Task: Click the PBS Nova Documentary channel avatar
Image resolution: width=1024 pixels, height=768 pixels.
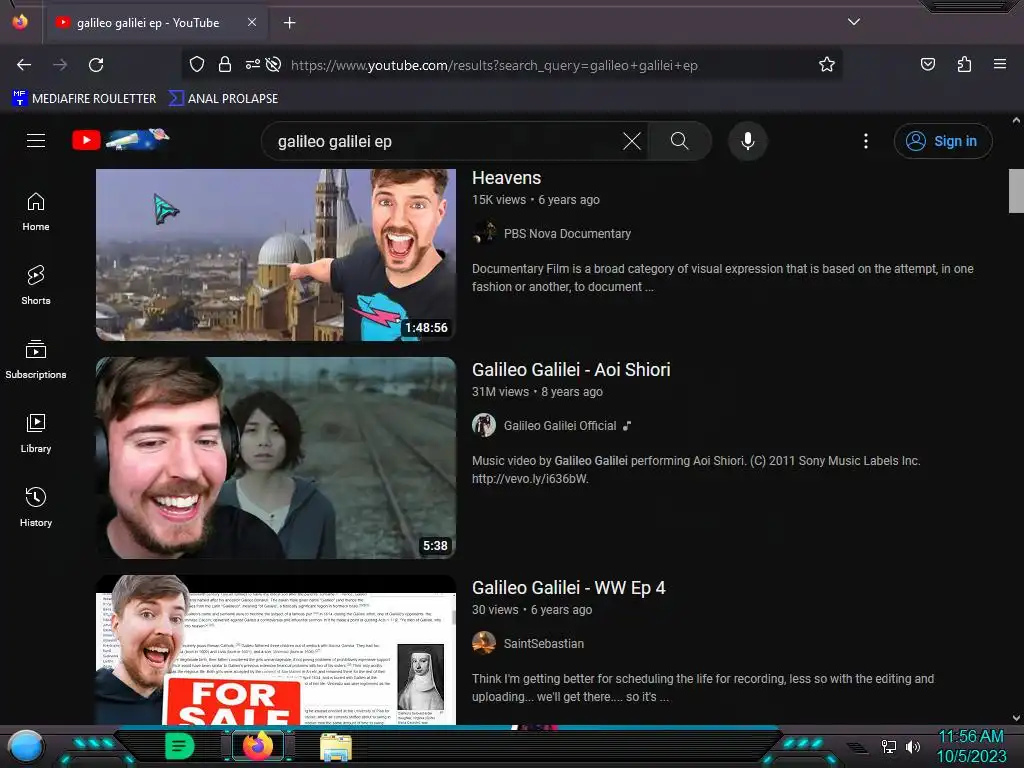Action: 484,232
